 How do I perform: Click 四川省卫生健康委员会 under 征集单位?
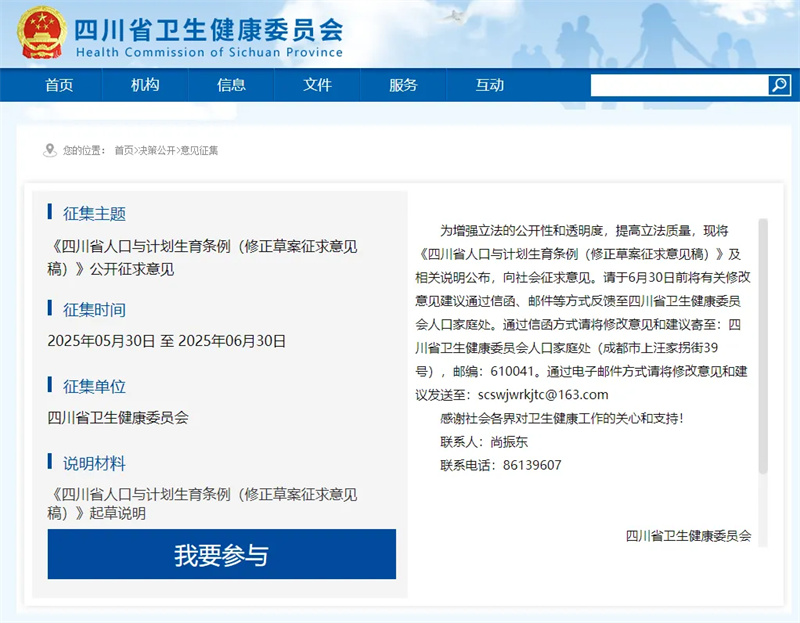(x=118, y=417)
